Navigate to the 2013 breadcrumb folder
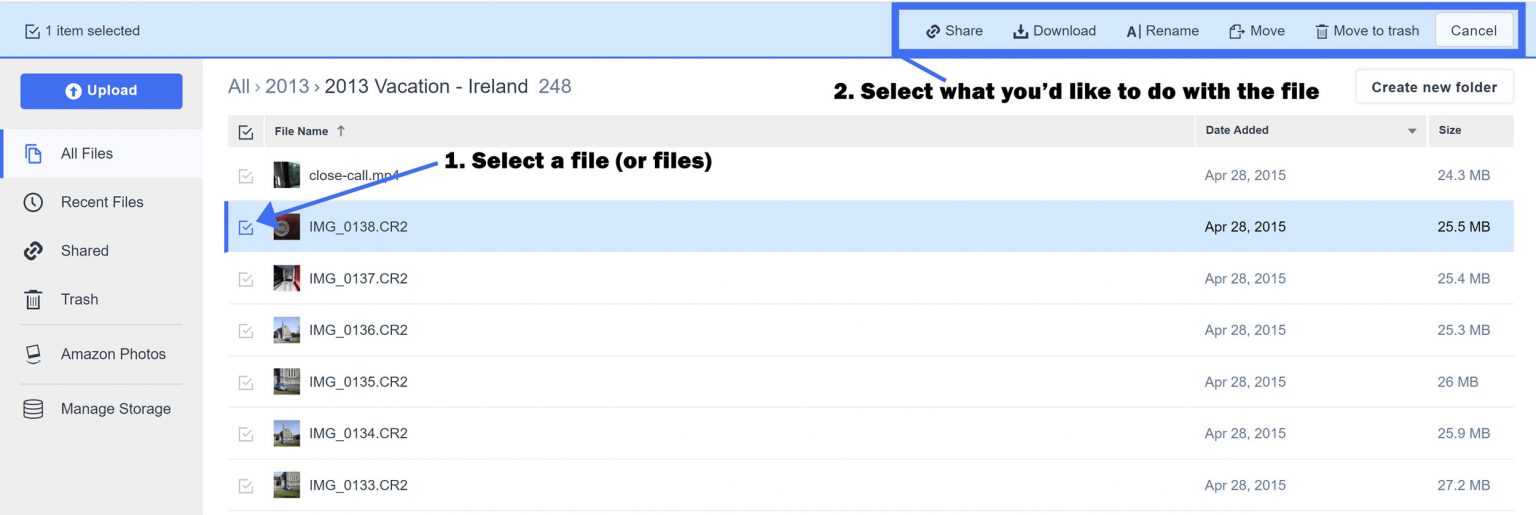 pos(287,87)
